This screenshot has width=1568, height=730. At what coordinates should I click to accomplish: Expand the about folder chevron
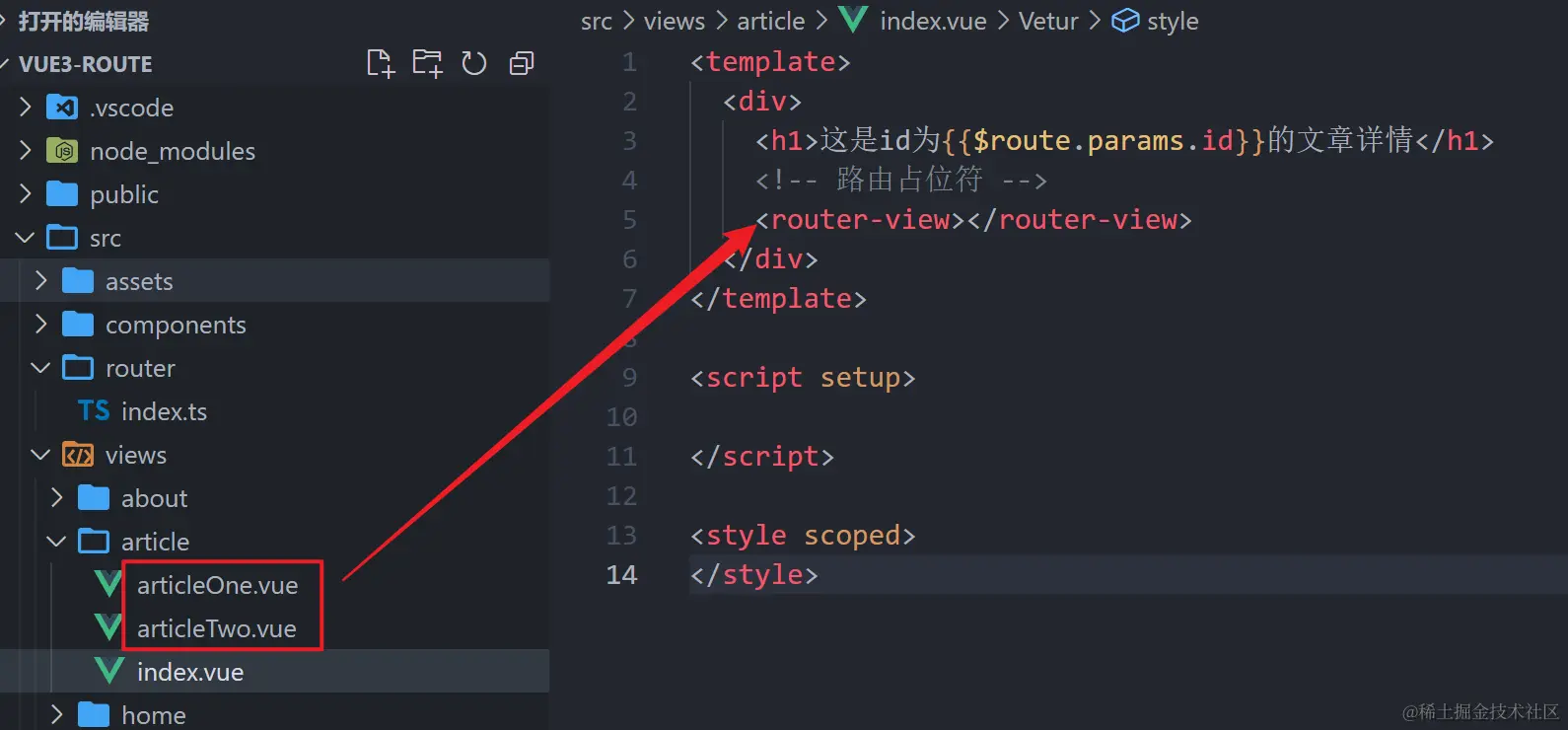(57, 497)
